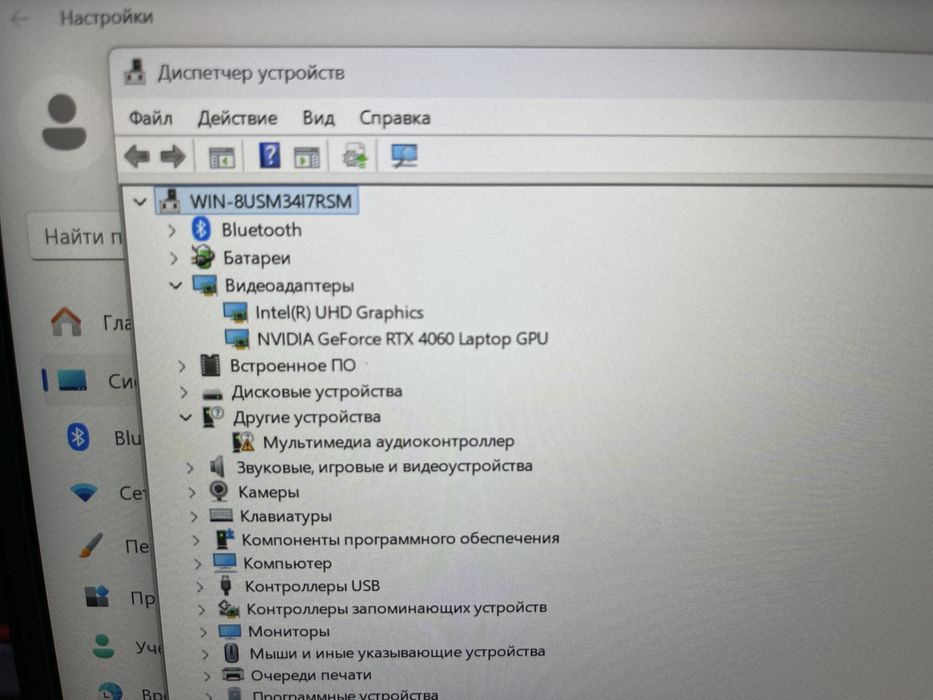Click the Update driver toolbar icon
The width and height of the screenshot is (933, 700).
click(x=355, y=156)
